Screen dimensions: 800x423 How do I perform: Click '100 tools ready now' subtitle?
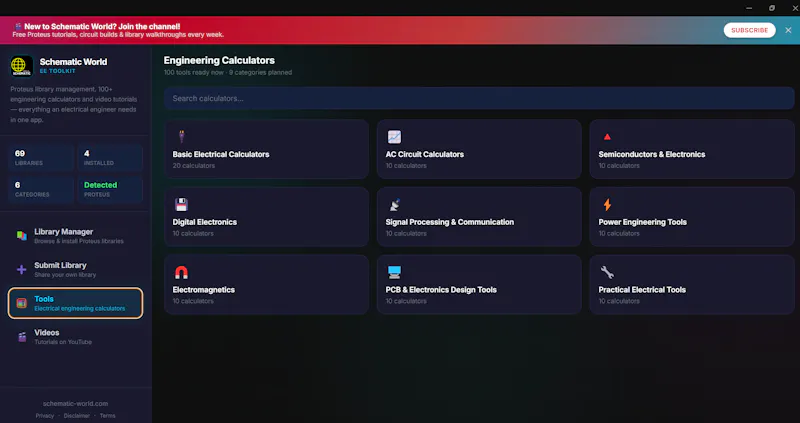(x=194, y=72)
